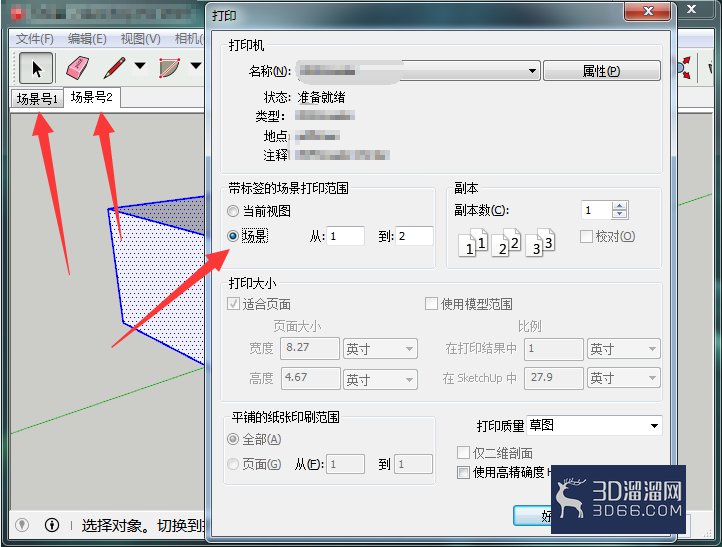Close the SketchUp main window
This screenshot has width=722, height=547.
692,10
